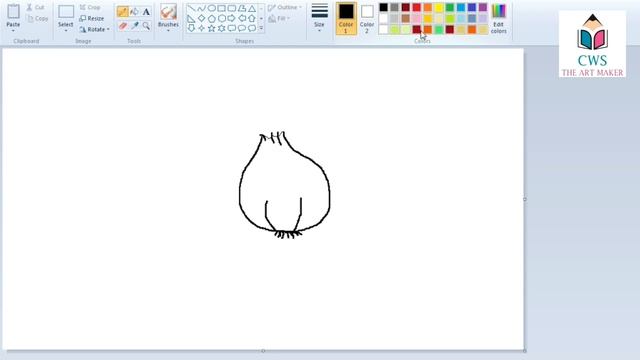The height and width of the screenshot is (360, 640).
Task: Pick the purple swatch in the top palette row
Action: (483, 7)
